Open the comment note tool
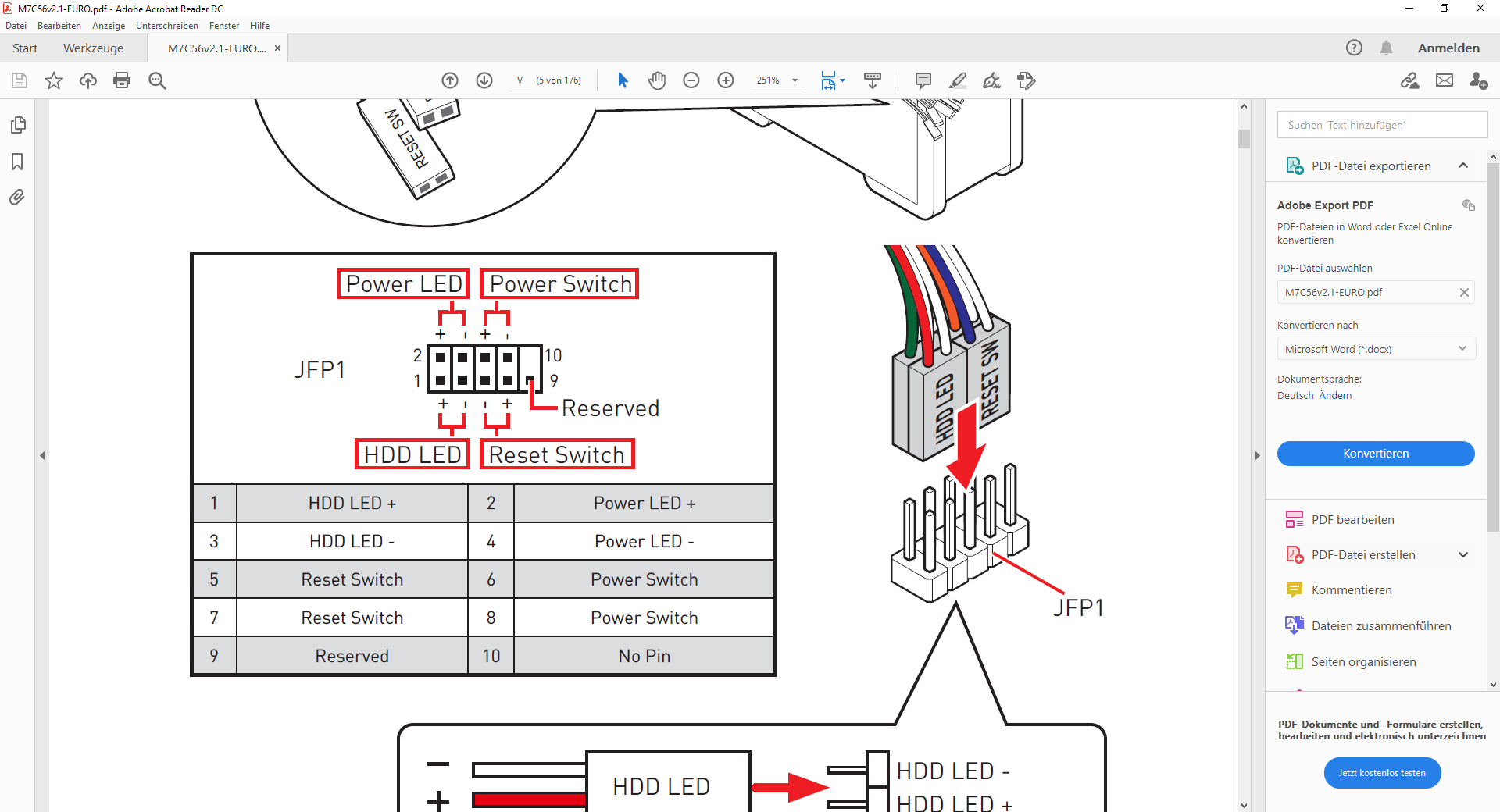 coord(923,80)
